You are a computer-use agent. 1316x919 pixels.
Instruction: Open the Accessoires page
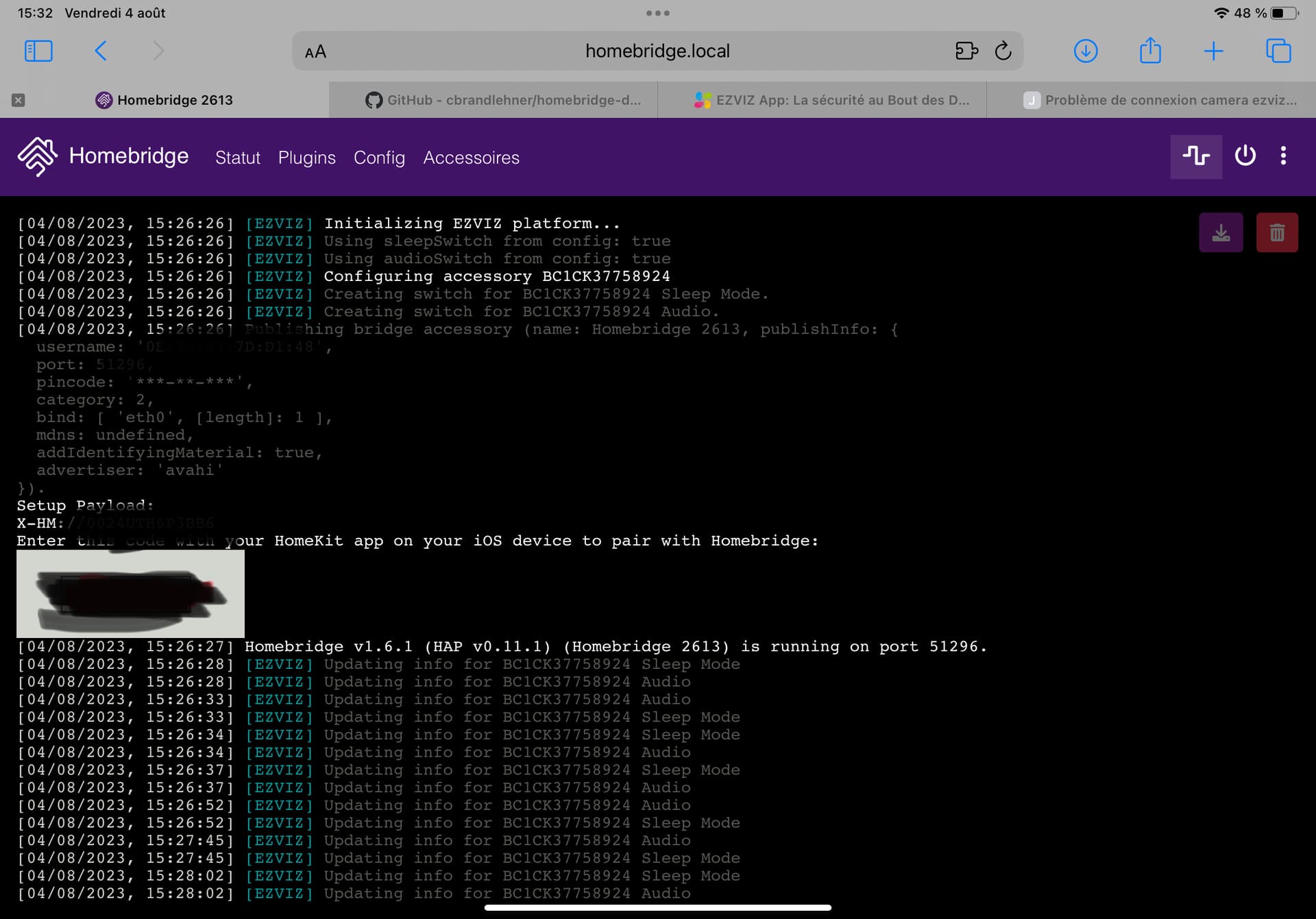tap(472, 158)
